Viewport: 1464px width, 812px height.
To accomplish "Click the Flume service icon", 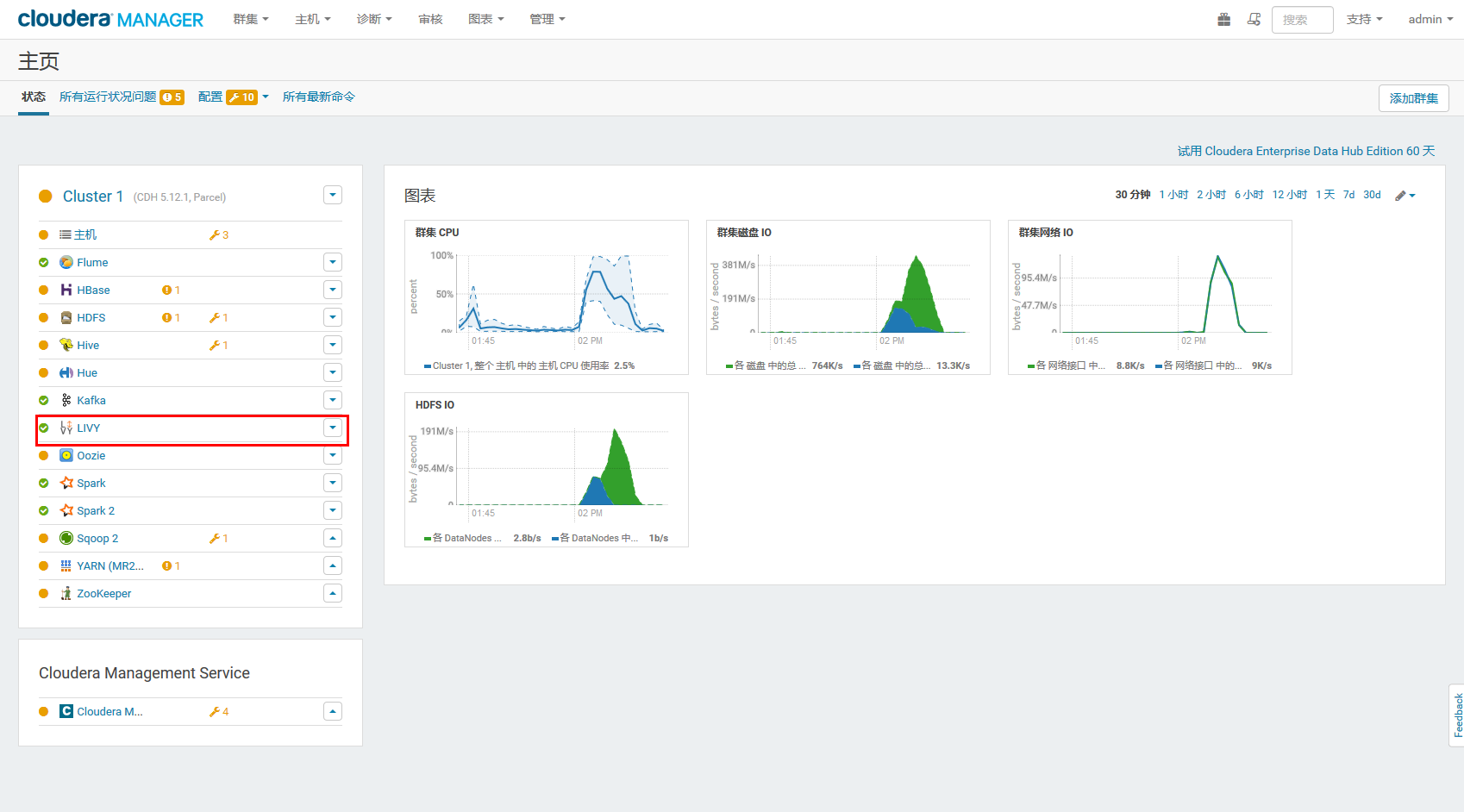I will coord(66,262).
